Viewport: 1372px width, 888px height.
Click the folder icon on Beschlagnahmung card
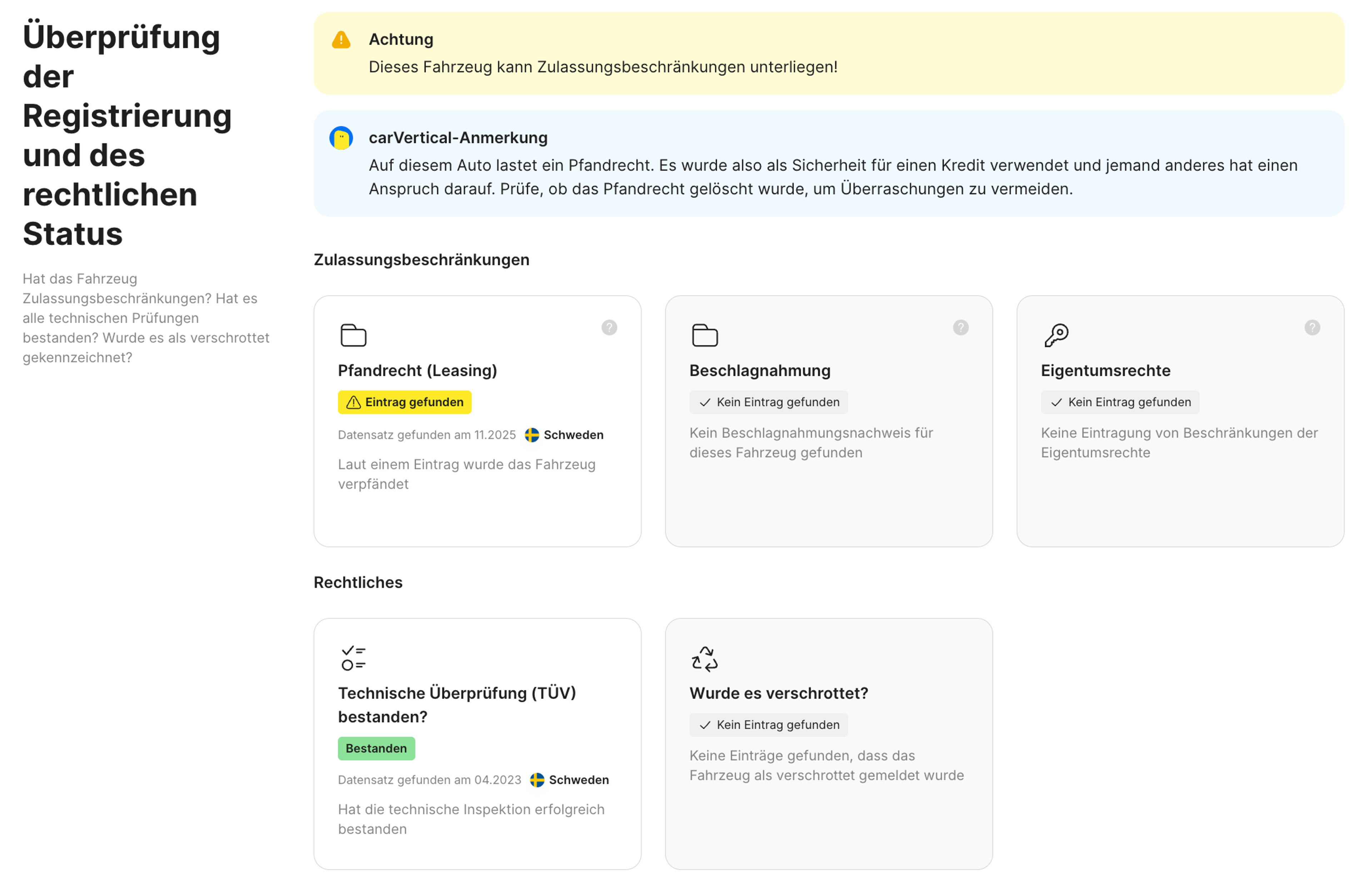(x=705, y=335)
